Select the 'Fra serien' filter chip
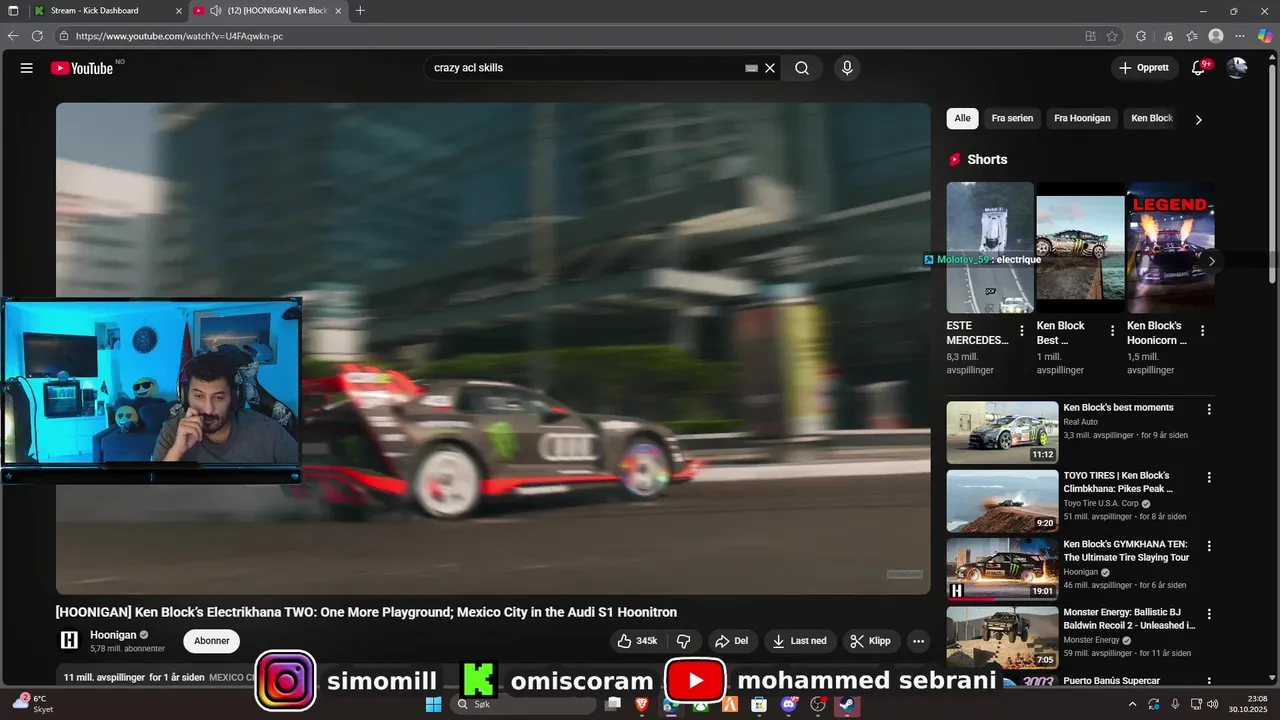 tap(1012, 118)
